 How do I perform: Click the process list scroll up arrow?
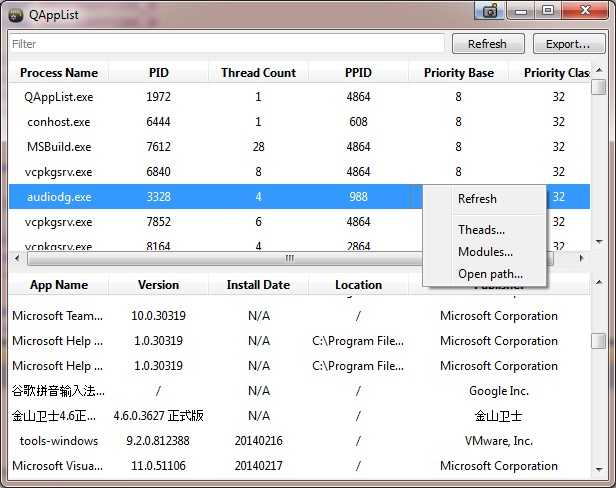pos(599,70)
